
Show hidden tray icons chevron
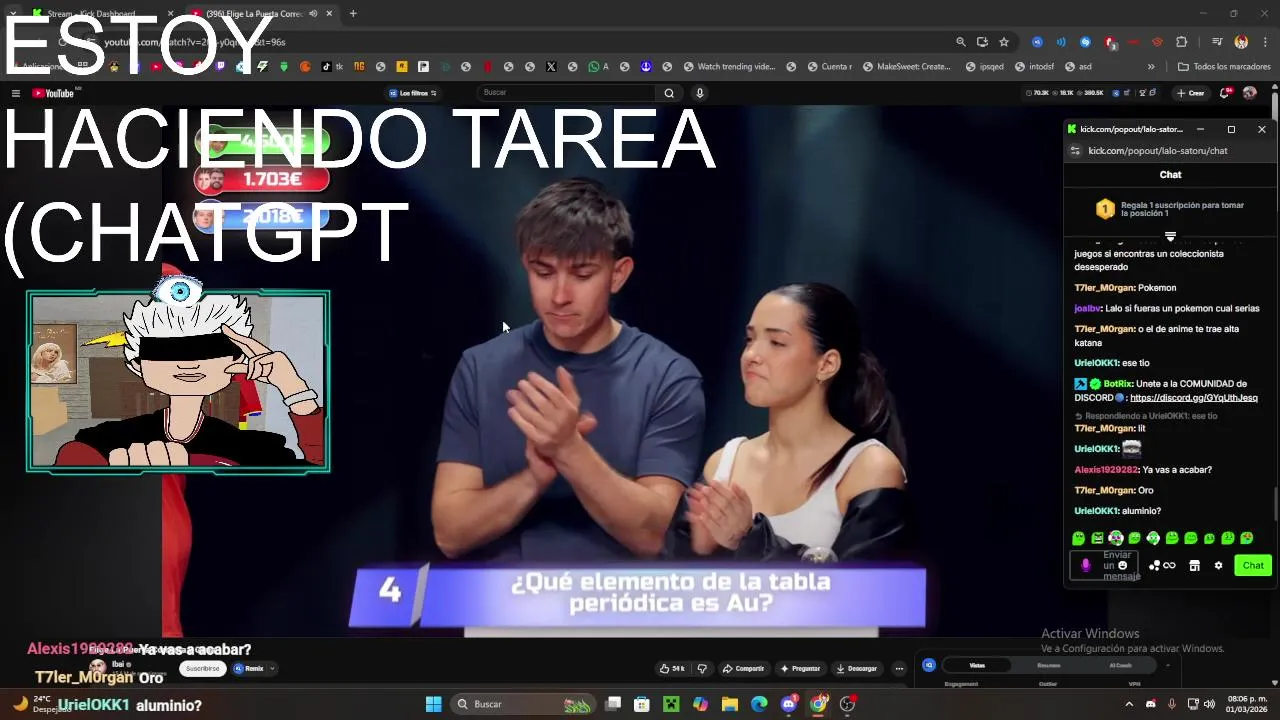point(1129,704)
